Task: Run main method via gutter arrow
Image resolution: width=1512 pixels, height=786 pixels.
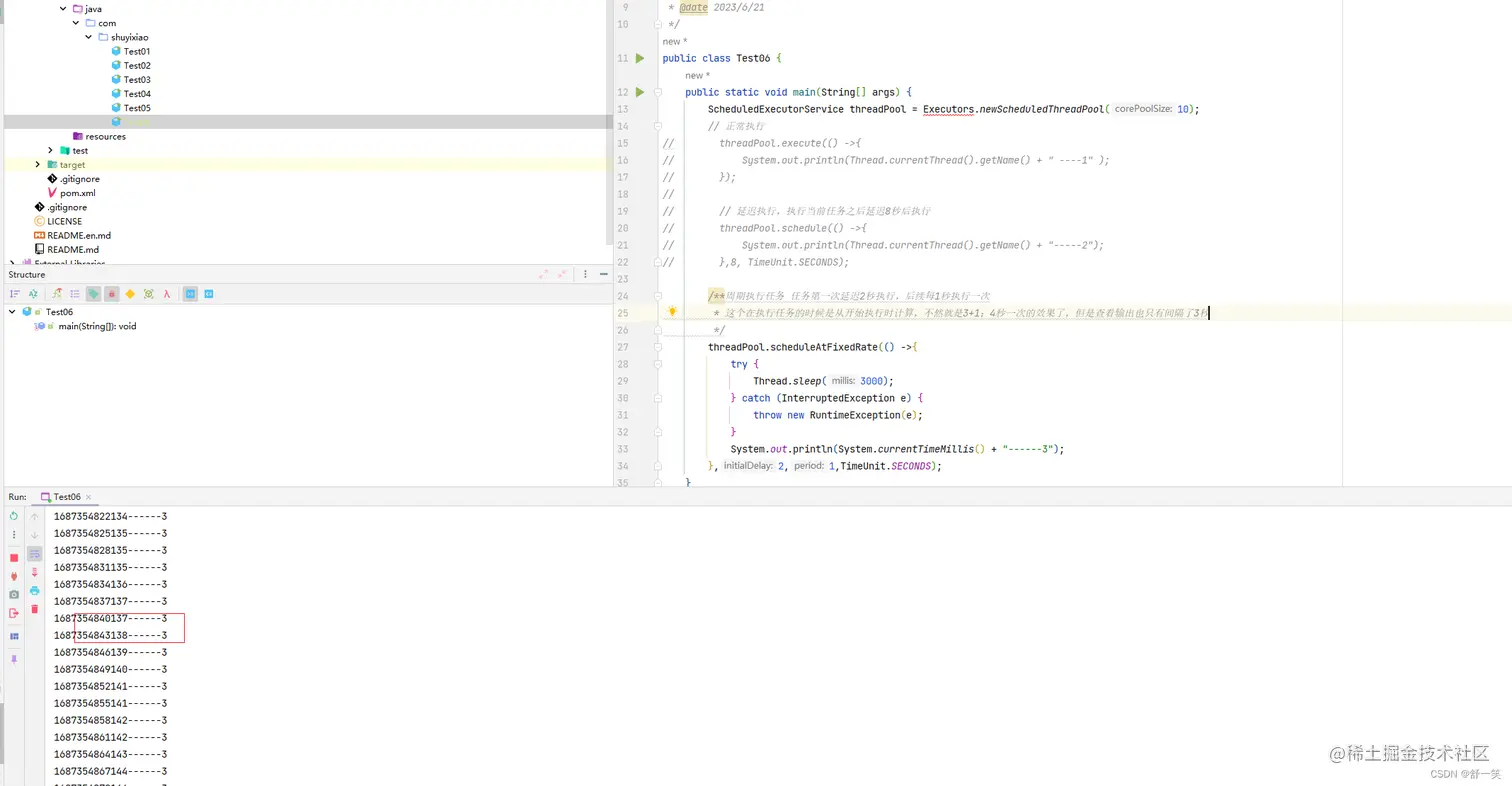Action: (641, 92)
